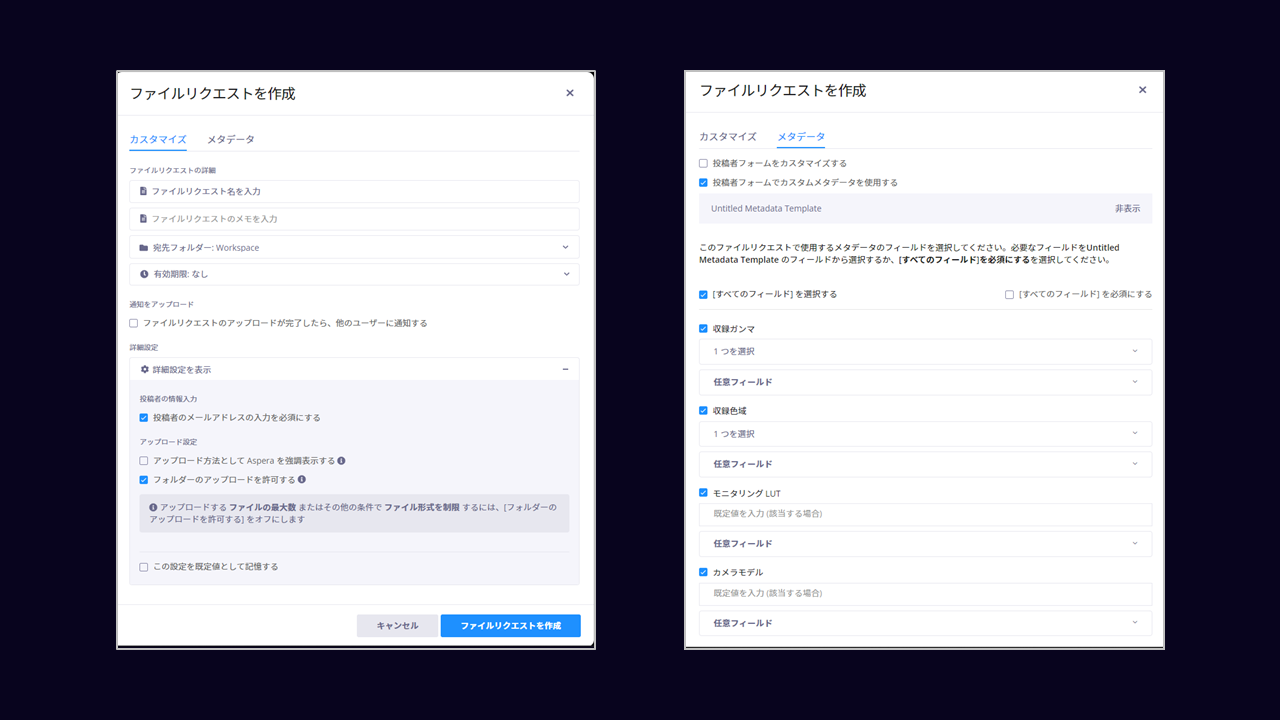Viewport: 1280px width, 720px height.
Task: Uncheck 投稿者のメールアドレスの入力を必須にする
Action: (x=144, y=418)
